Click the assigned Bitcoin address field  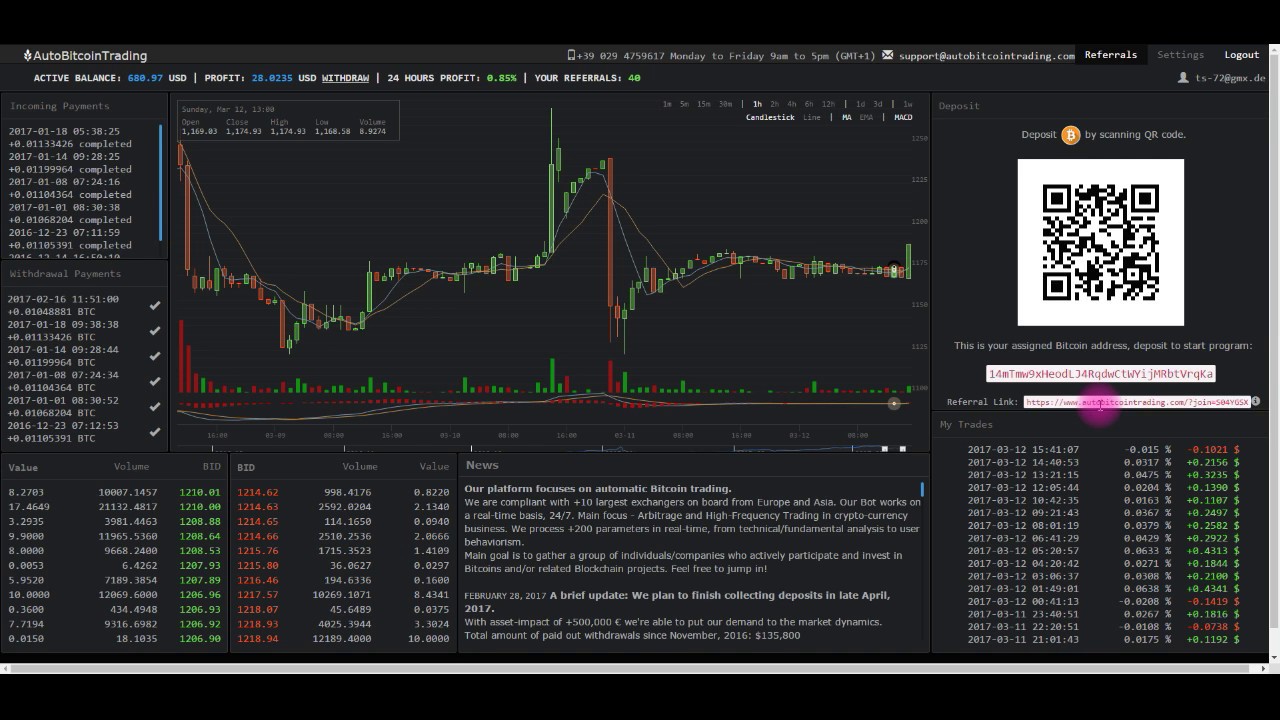click(1100, 374)
